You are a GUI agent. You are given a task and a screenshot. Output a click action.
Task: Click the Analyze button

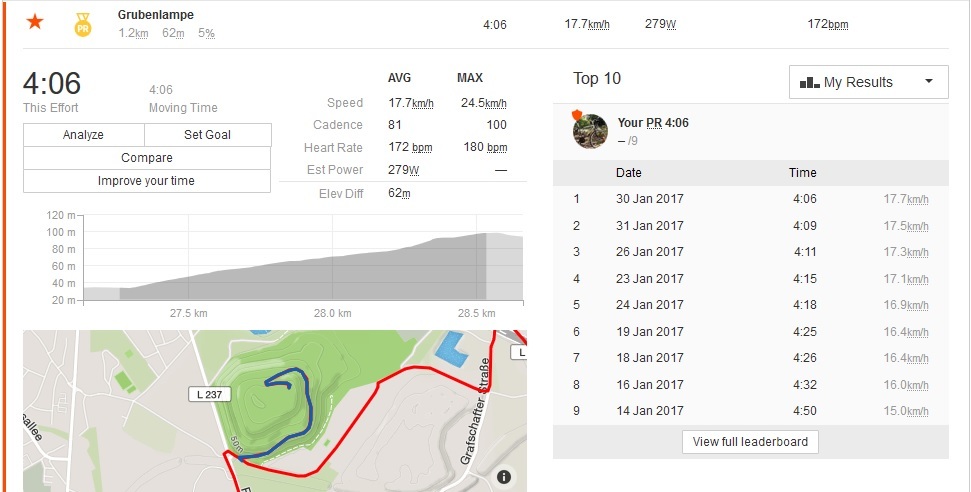tap(83, 135)
